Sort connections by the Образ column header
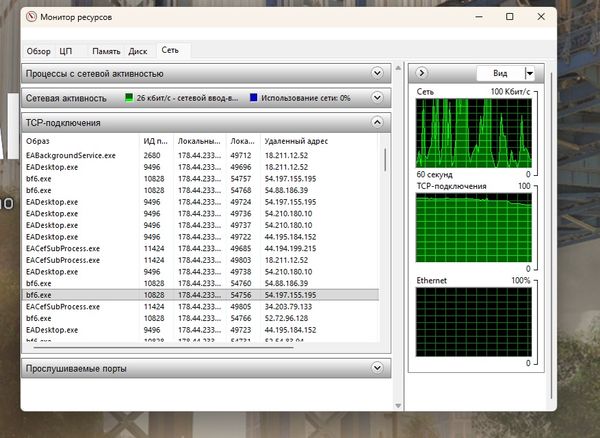 pos(80,141)
